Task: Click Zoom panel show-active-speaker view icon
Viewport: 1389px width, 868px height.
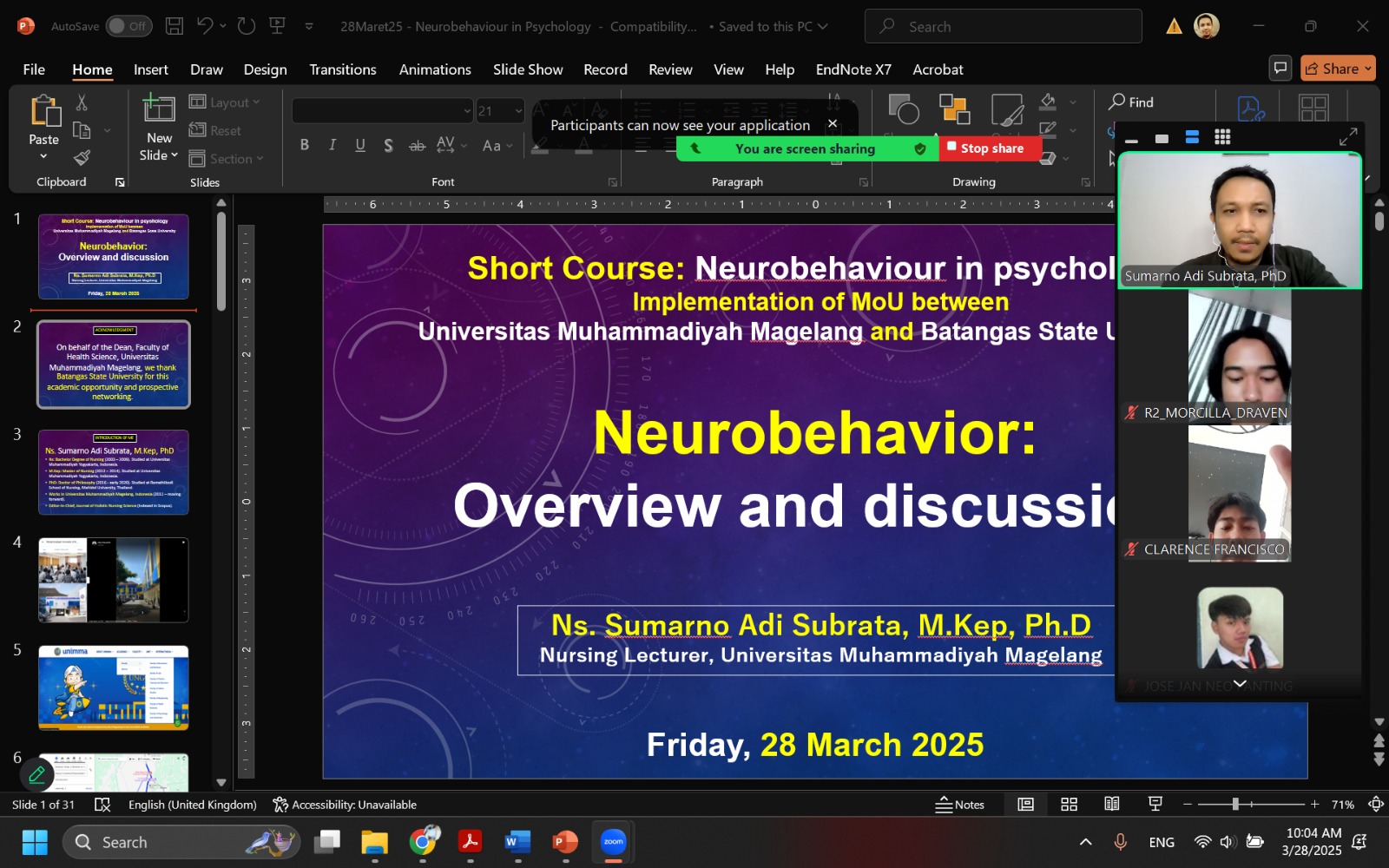Action: [x=1162, y=138]
